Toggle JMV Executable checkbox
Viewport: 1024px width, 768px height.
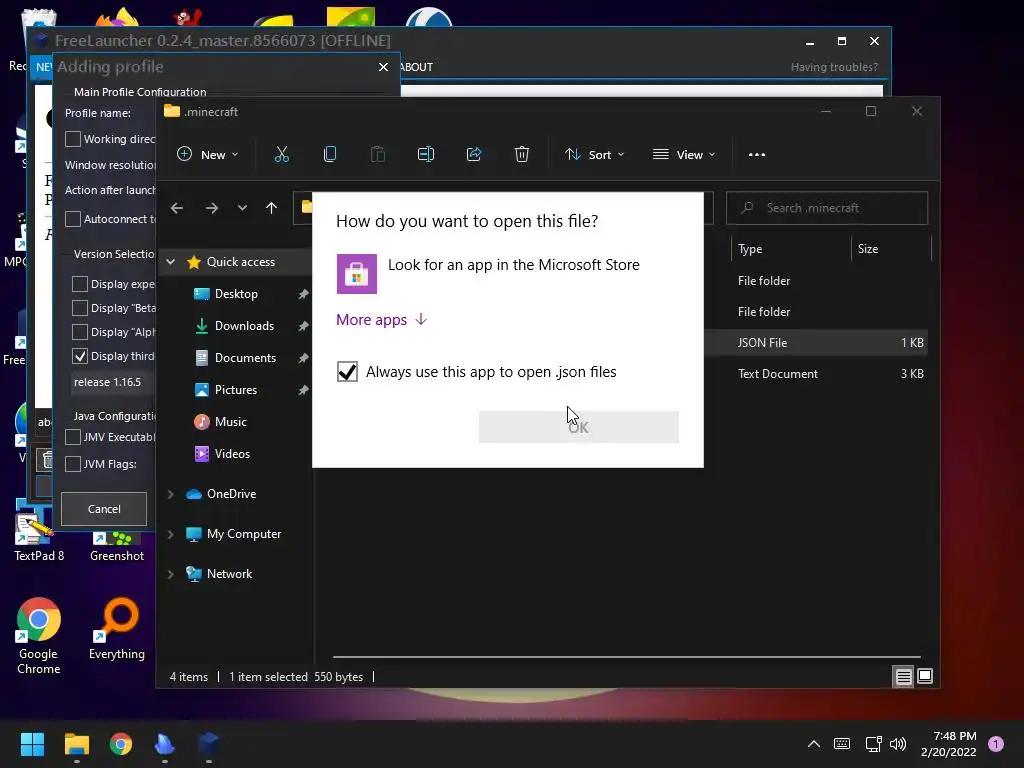pos(73,437)
